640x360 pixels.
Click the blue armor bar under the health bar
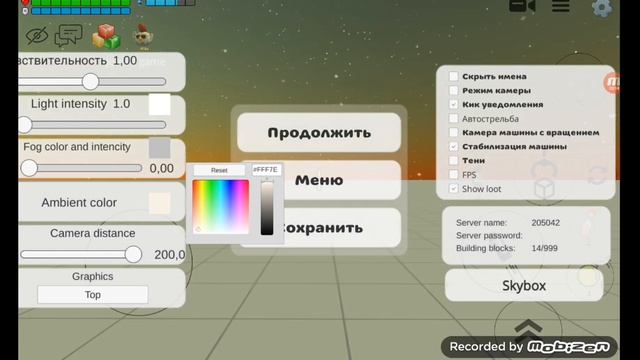[x=81, y=11]
